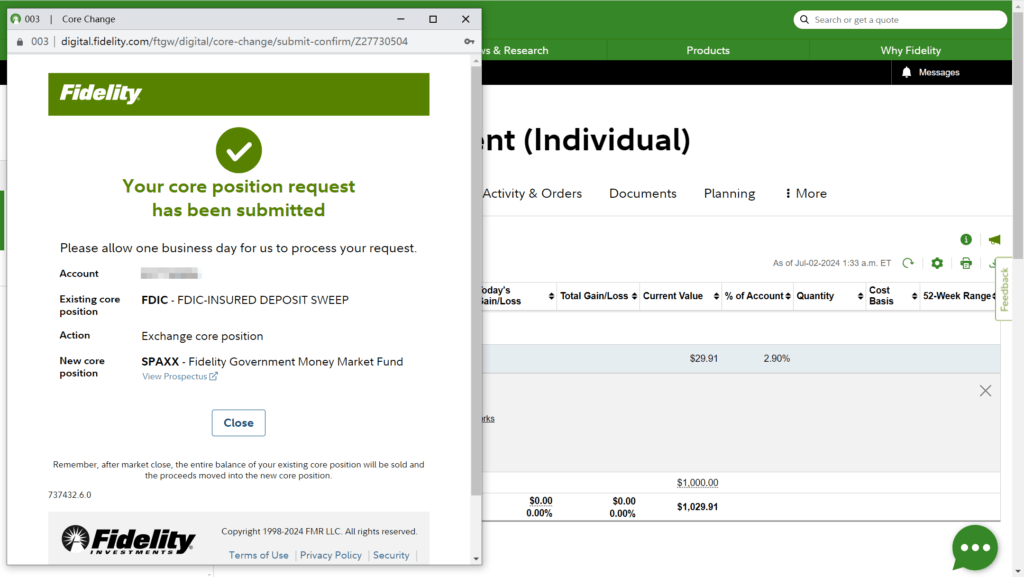Click the popup title bar Fidelity favicon
The height and width of the screenshot is (577, 1024).
pos(16,19)
